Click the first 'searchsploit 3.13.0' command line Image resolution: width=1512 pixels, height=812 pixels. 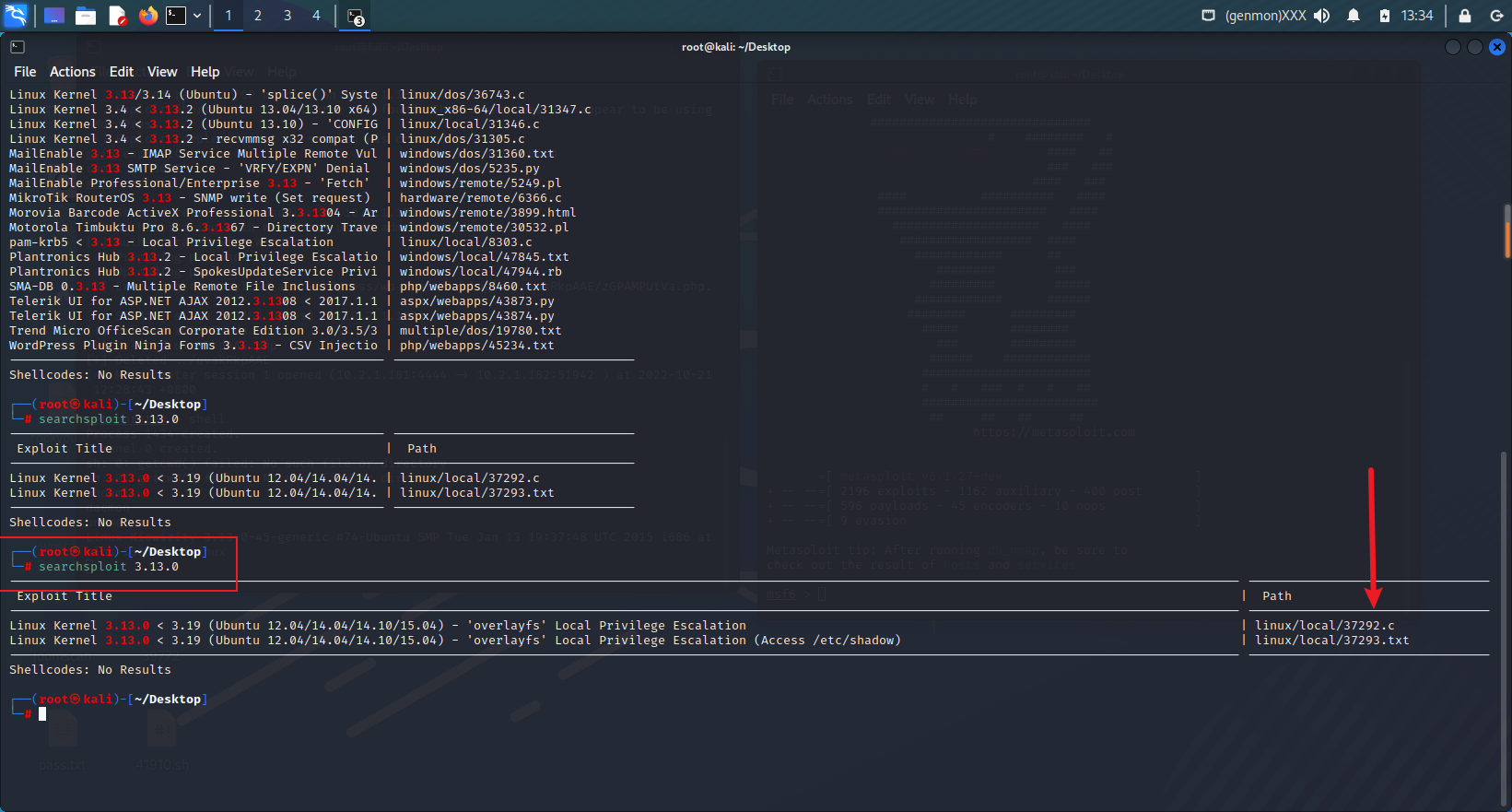(x=109, y=419)
